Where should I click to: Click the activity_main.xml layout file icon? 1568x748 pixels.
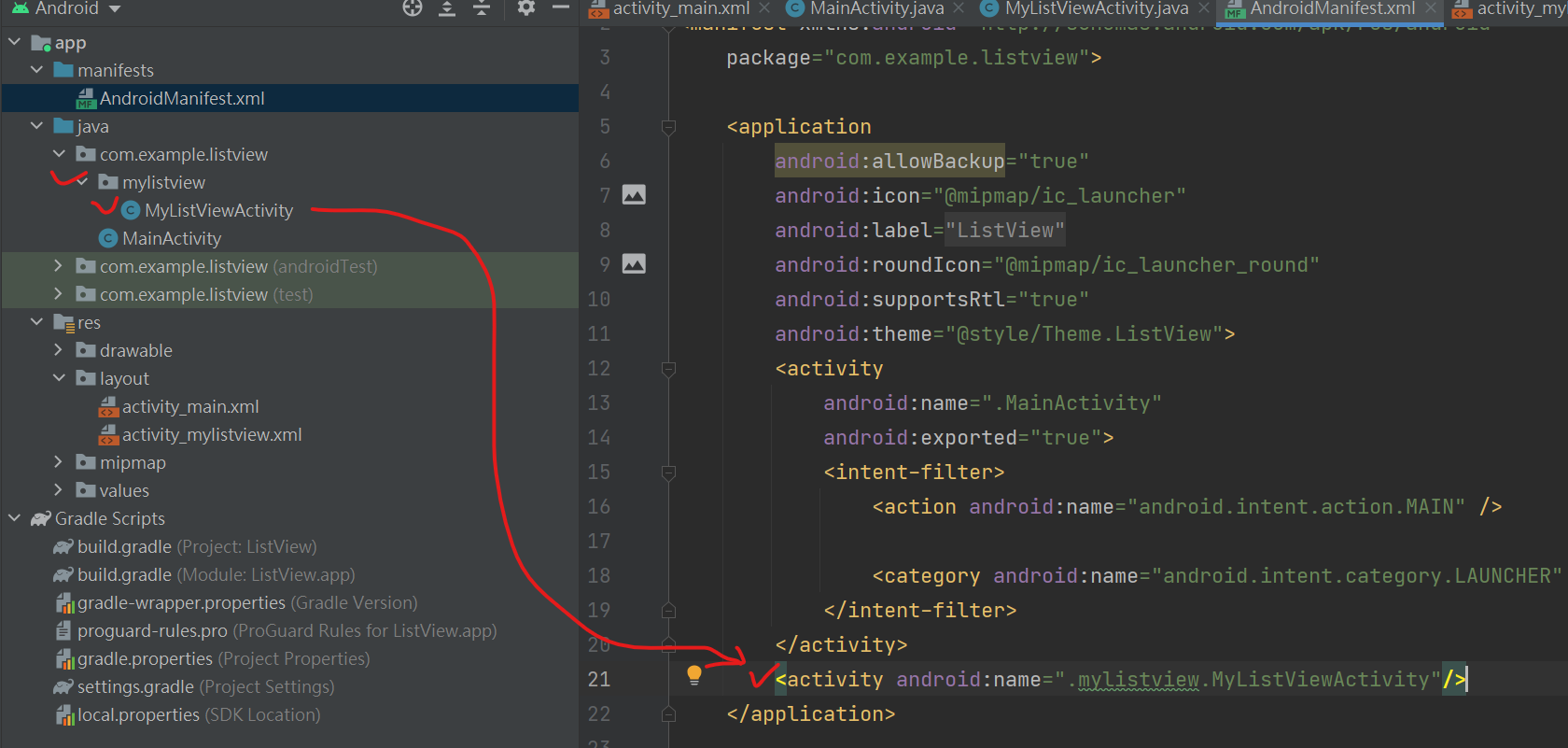[x=108, y=407]
